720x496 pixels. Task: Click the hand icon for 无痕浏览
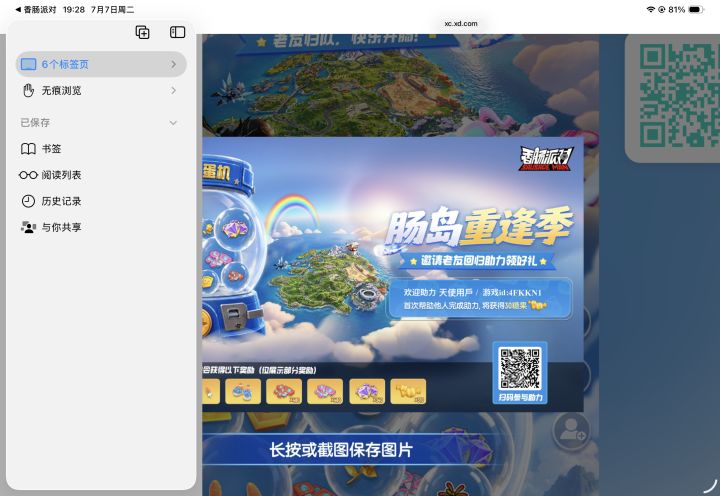coord(28,90)
